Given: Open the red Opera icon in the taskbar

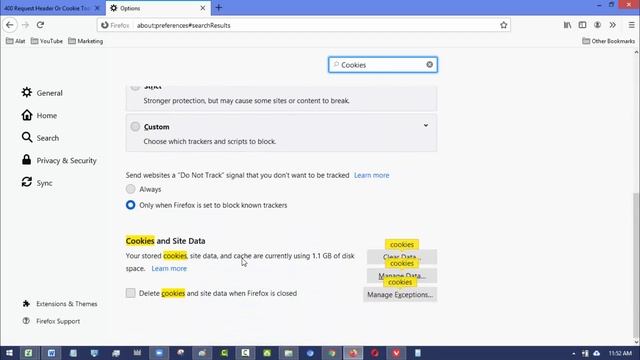Looking at the screenshot, I should tap(375, 353).
